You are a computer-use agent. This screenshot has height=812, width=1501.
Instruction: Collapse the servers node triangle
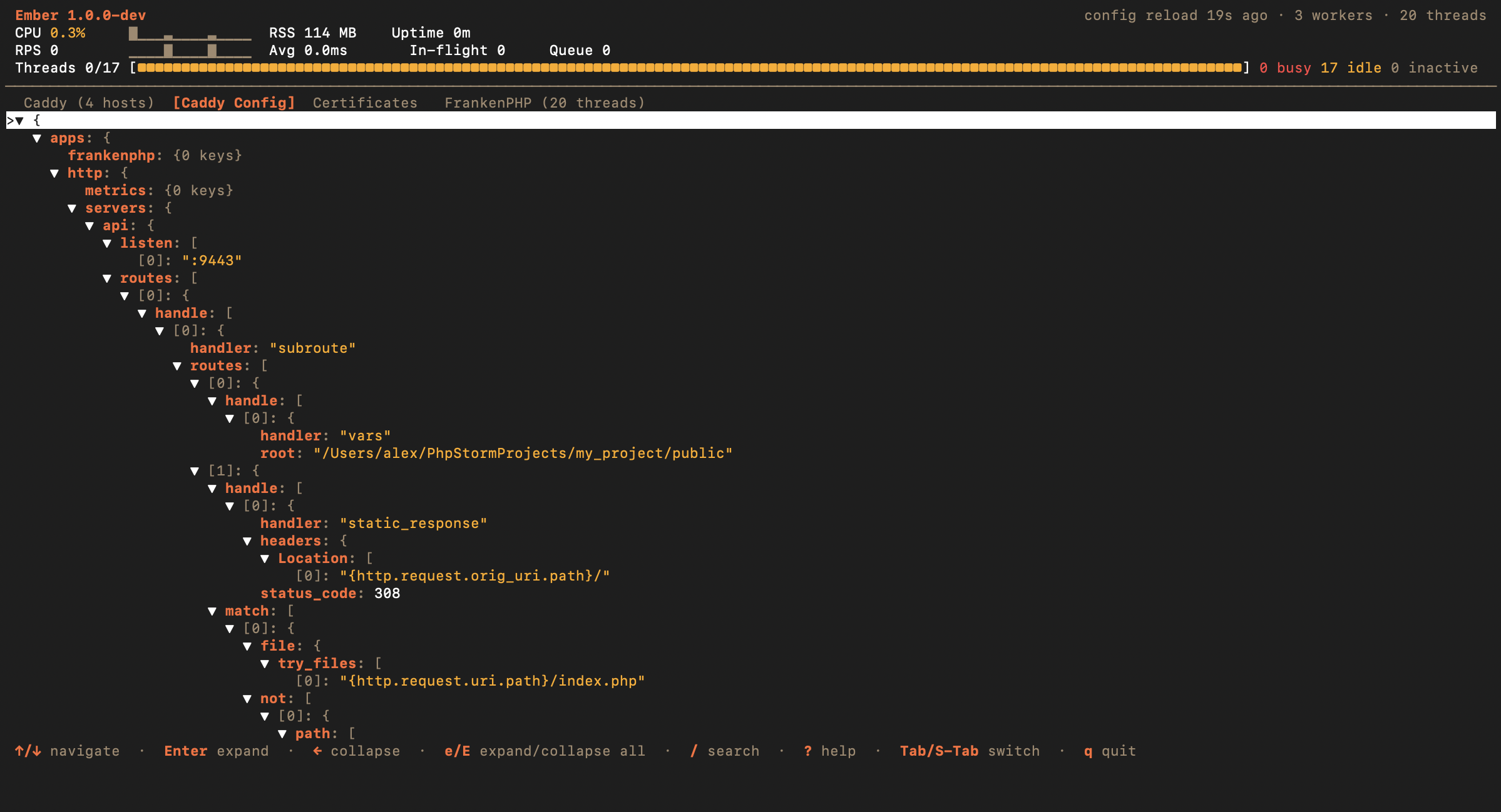(72, 208)
